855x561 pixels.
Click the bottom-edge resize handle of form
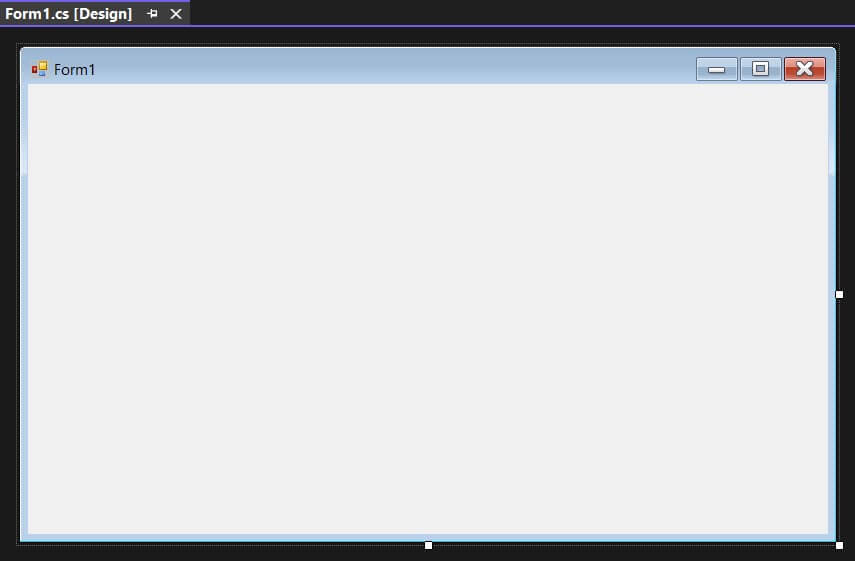429,545
